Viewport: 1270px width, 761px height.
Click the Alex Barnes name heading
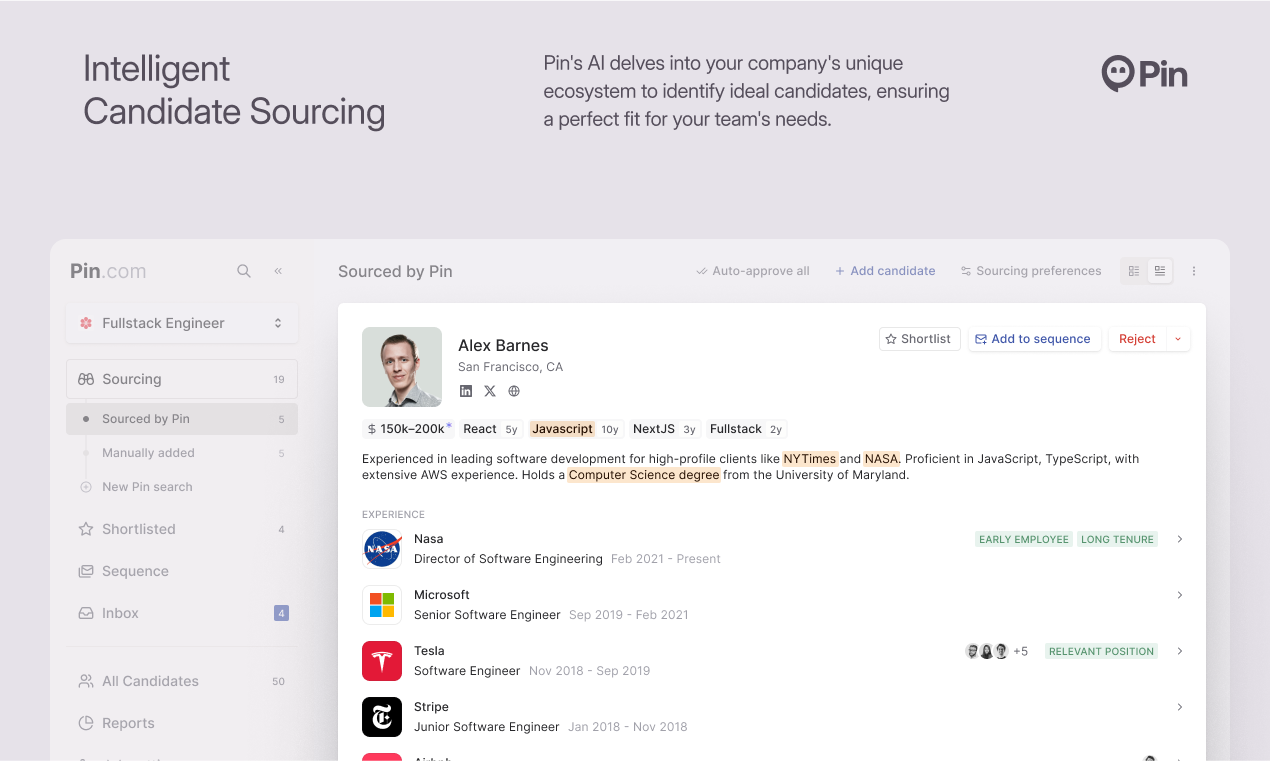[x=503, y=345]
